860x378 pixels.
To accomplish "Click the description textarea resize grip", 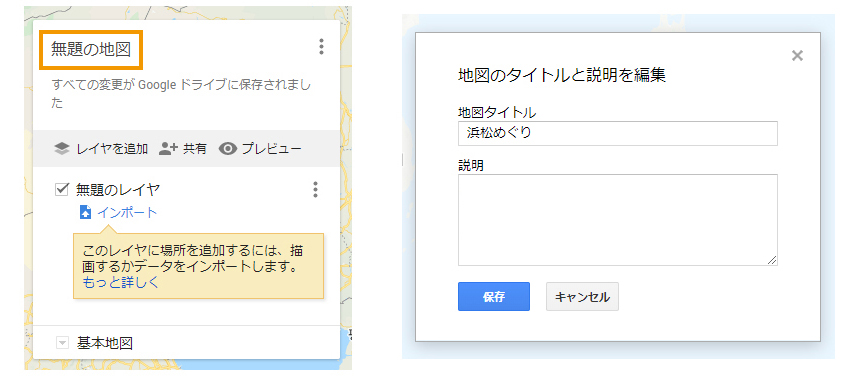I will (772, 261).
